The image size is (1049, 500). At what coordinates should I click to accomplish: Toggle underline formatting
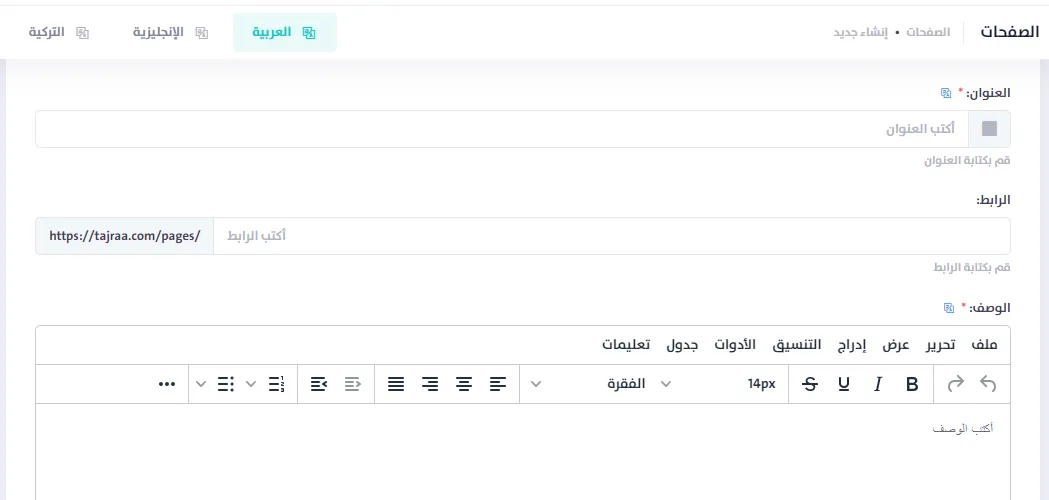click(x=844, y=384)
